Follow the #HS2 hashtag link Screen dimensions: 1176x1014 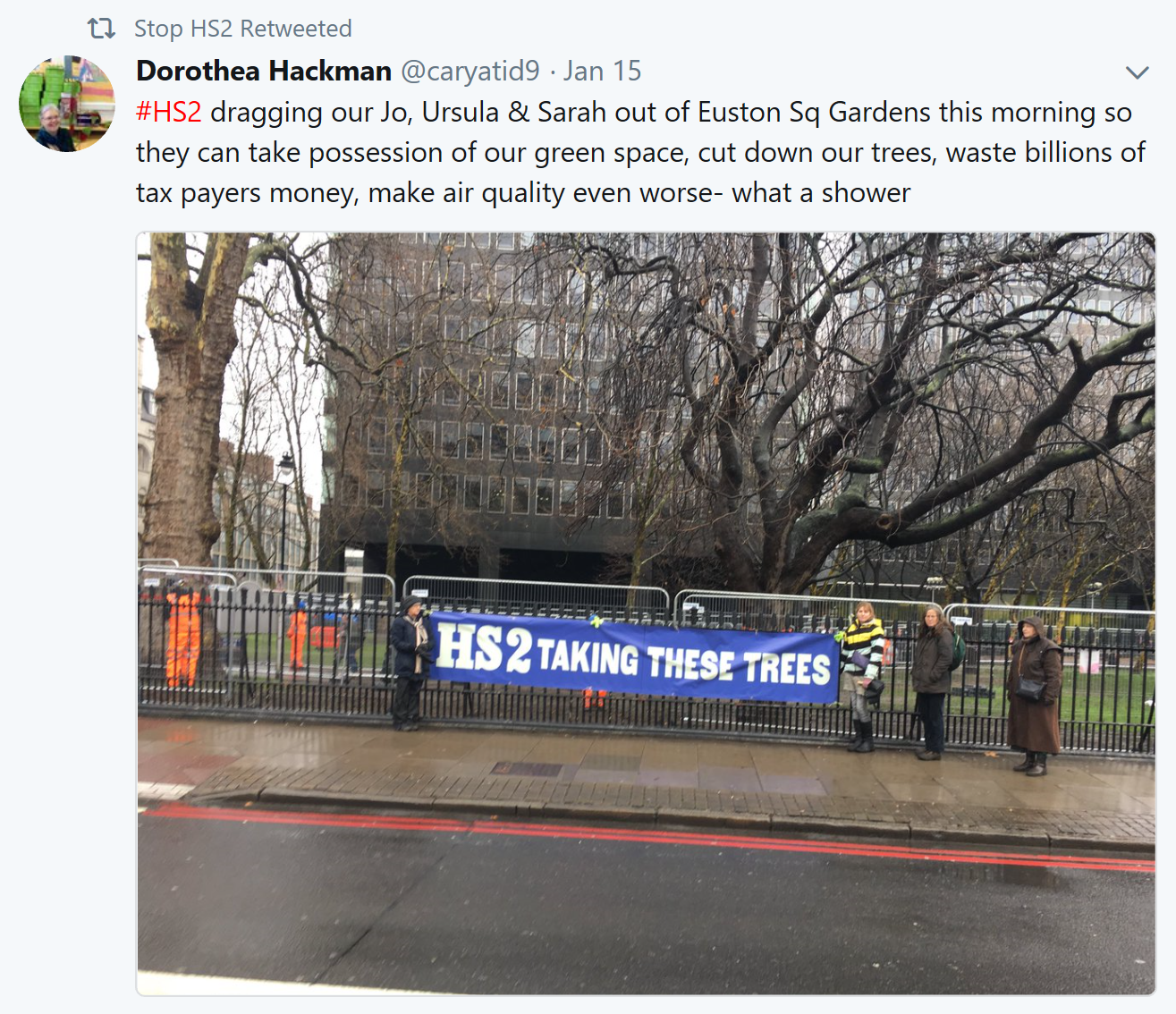click(x=169, y=112)
